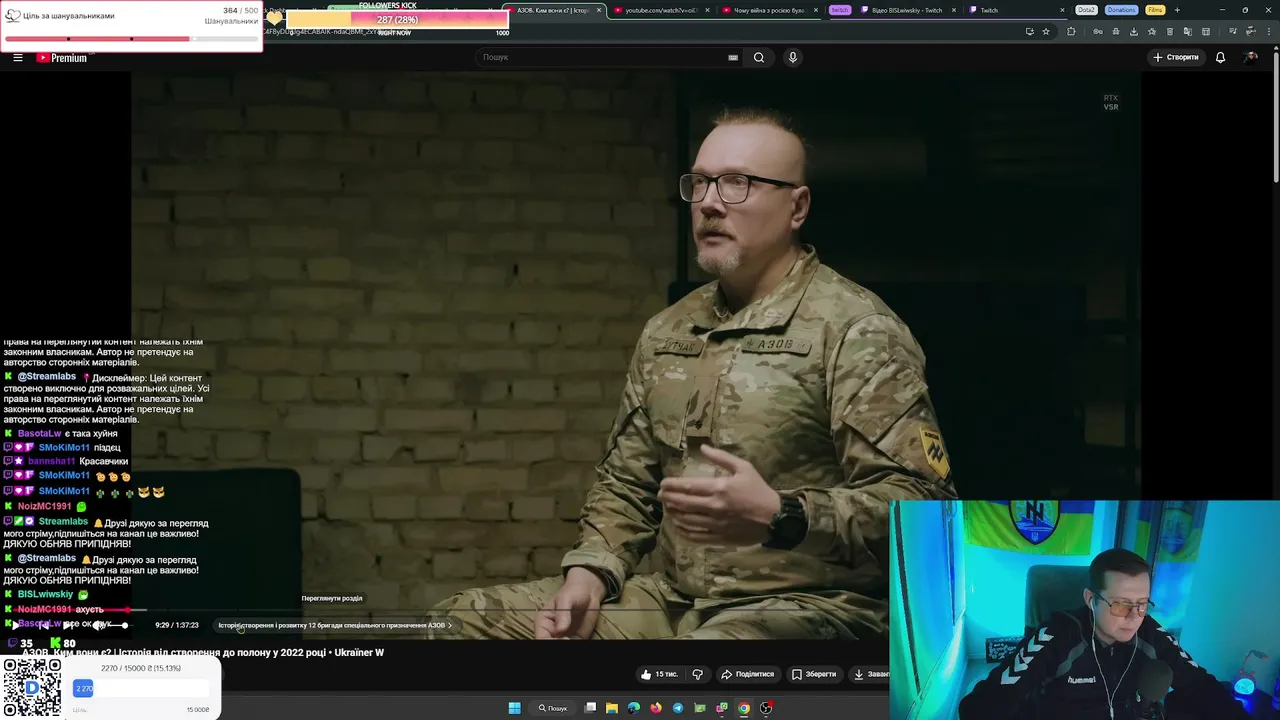Switch to Відео BISLwiwskiy Twitch tab

tap(905, 10)
